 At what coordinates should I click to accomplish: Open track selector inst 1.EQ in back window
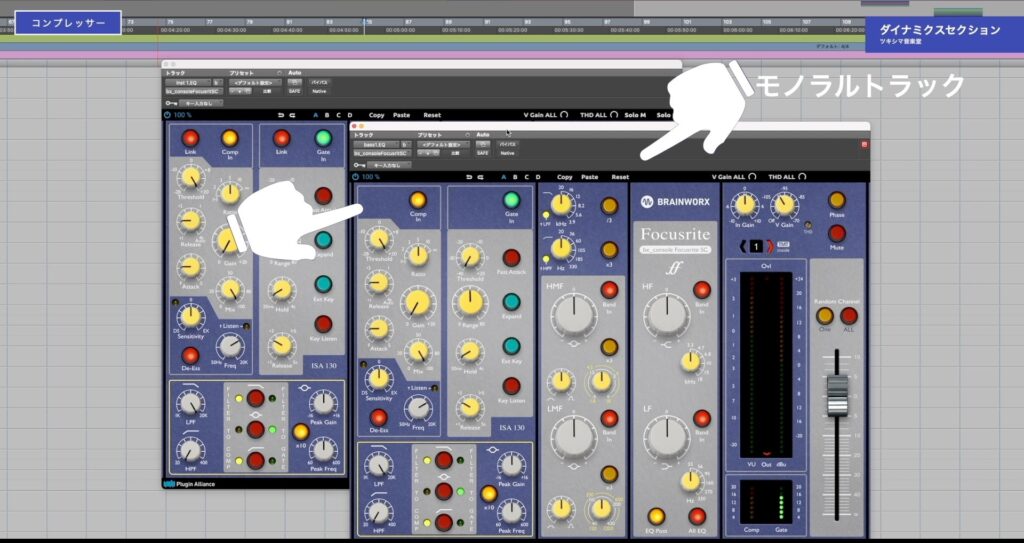coord(187,82)
